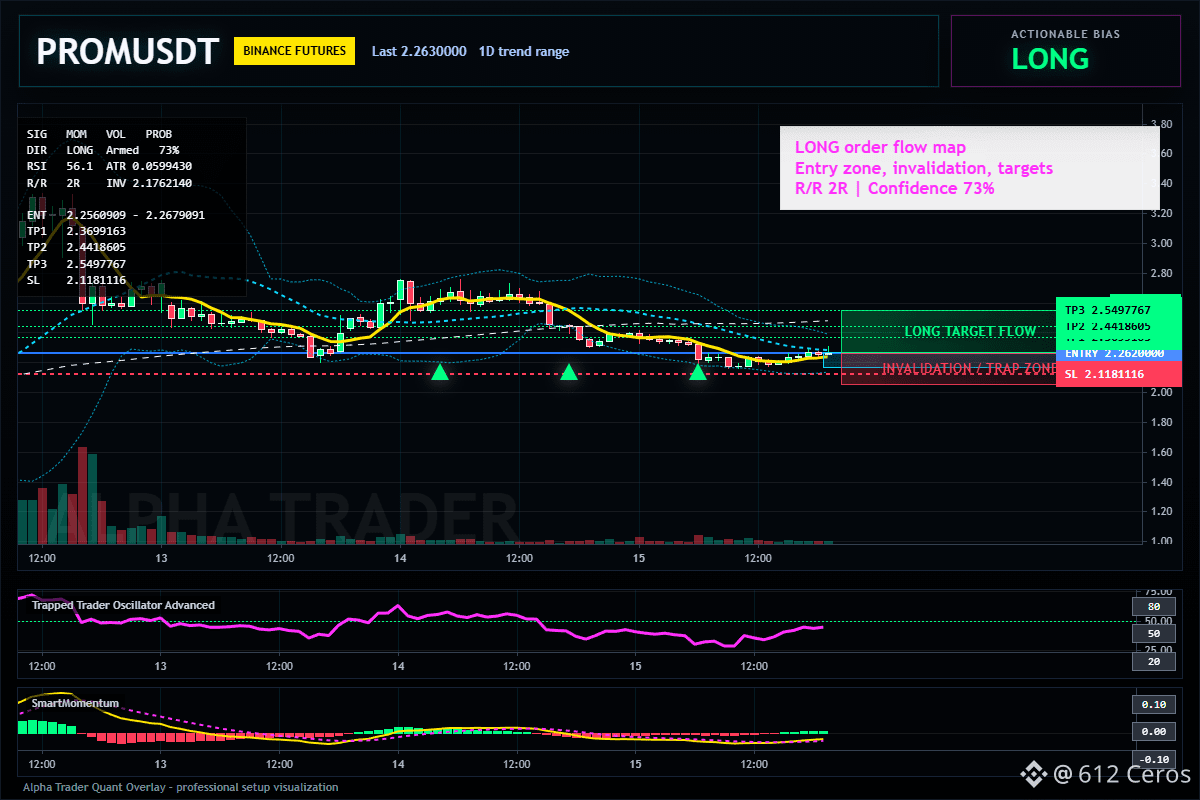Click the 1.40 price axis label
This screenshot has width=1200, height=800.
coord(1160,481)
